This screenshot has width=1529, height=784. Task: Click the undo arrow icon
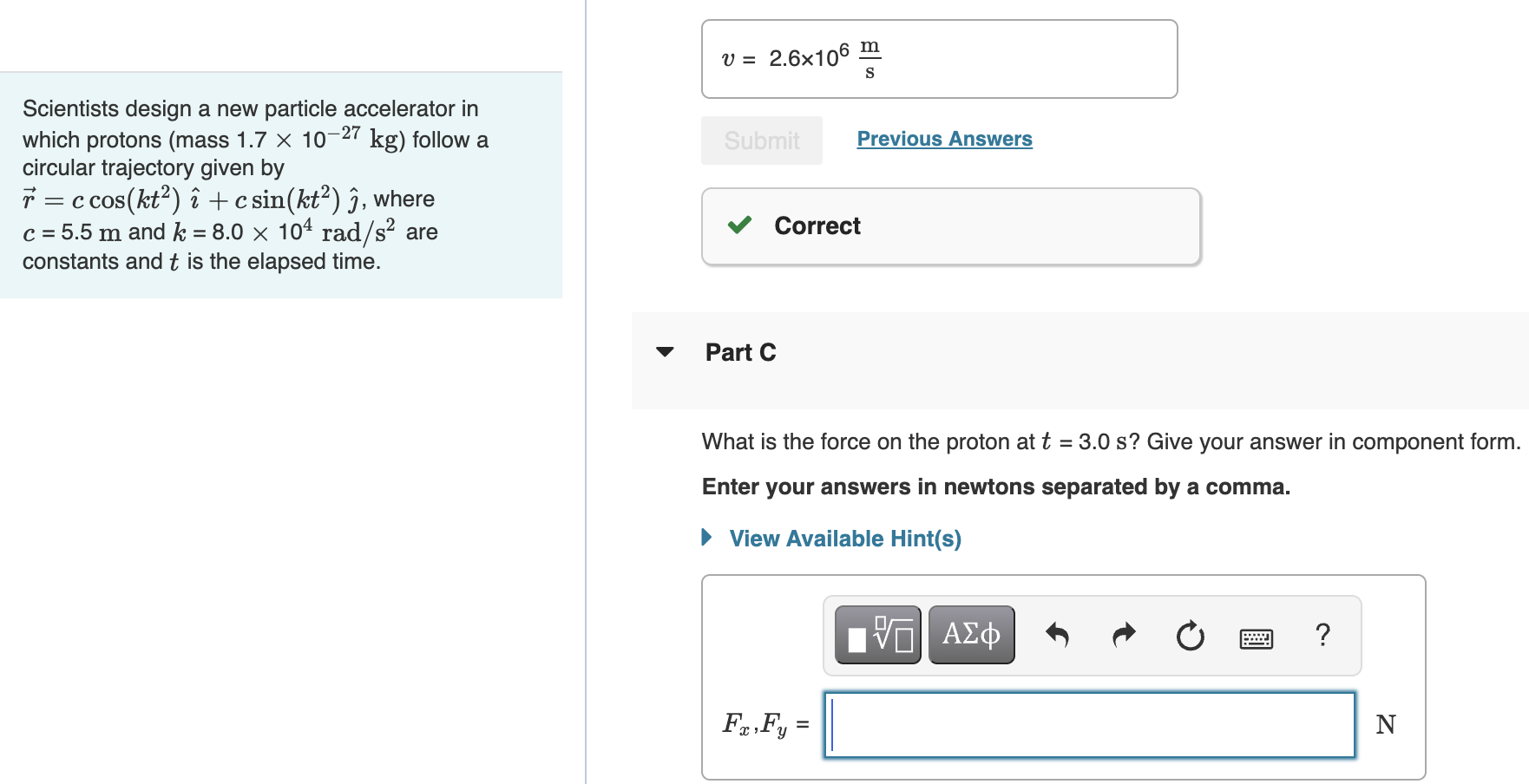tap(1057, 636)
